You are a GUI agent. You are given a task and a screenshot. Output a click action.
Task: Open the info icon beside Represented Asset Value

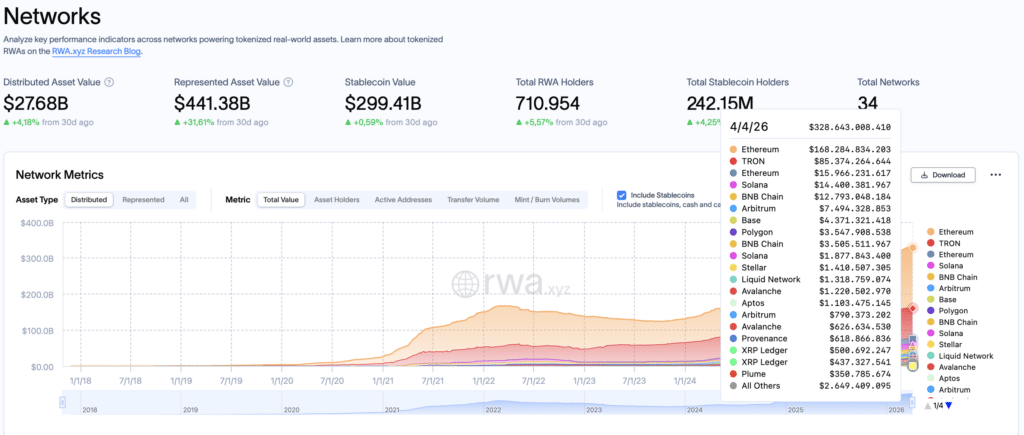point(288,82)
